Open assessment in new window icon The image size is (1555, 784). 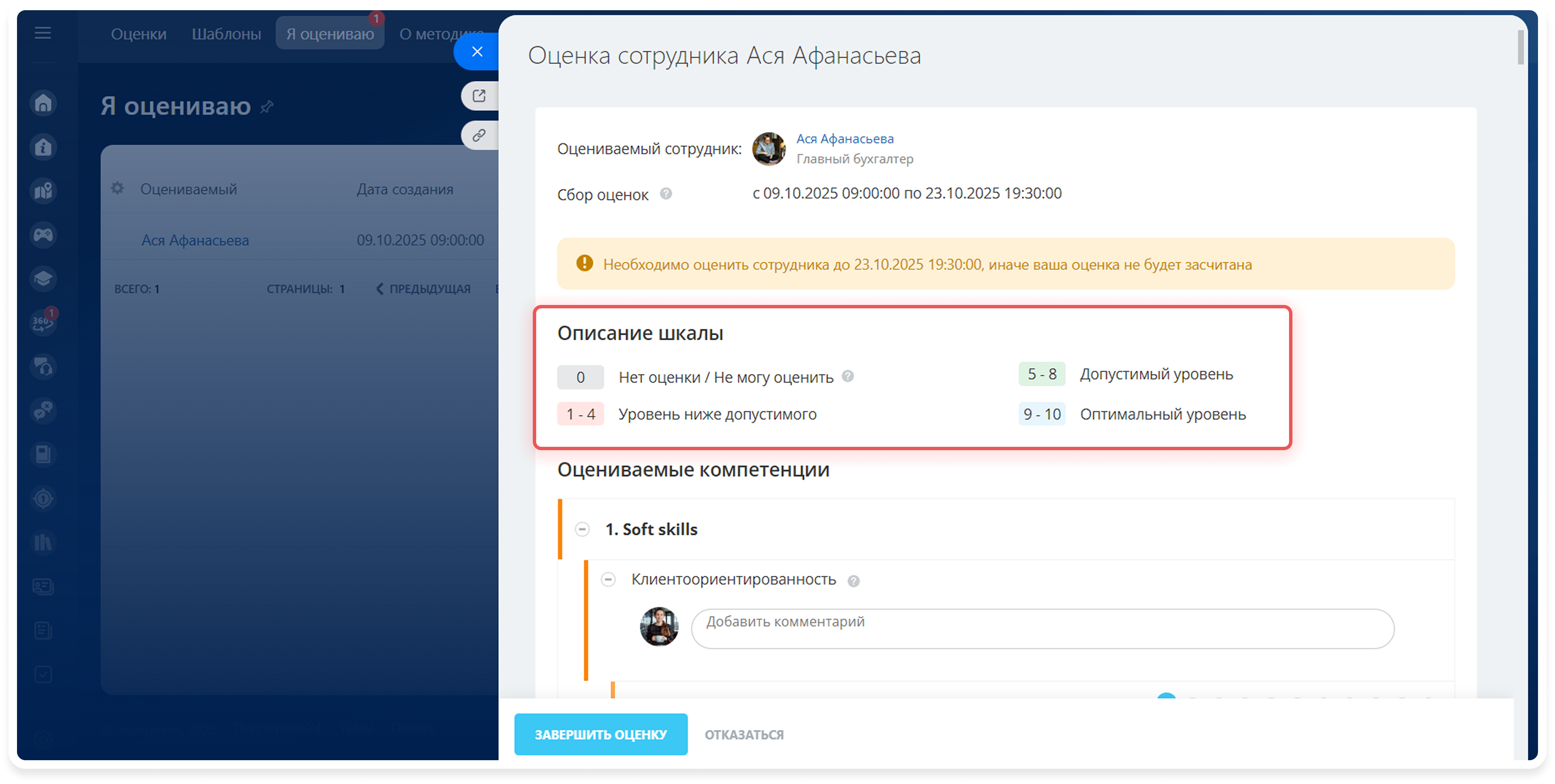pyautogui.click(x=479, y=96)
